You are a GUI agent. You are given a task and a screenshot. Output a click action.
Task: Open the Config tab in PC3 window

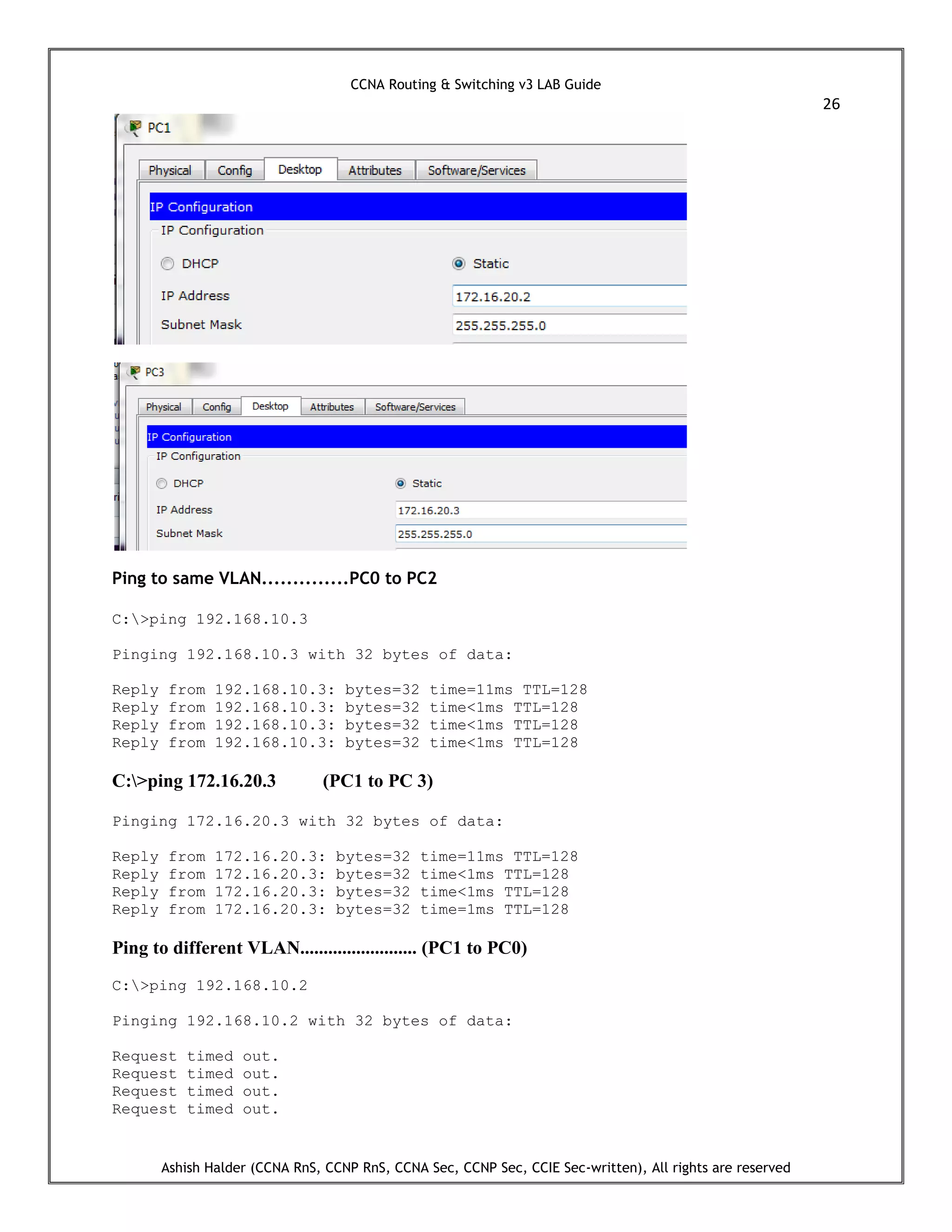(x=217, y=407)
